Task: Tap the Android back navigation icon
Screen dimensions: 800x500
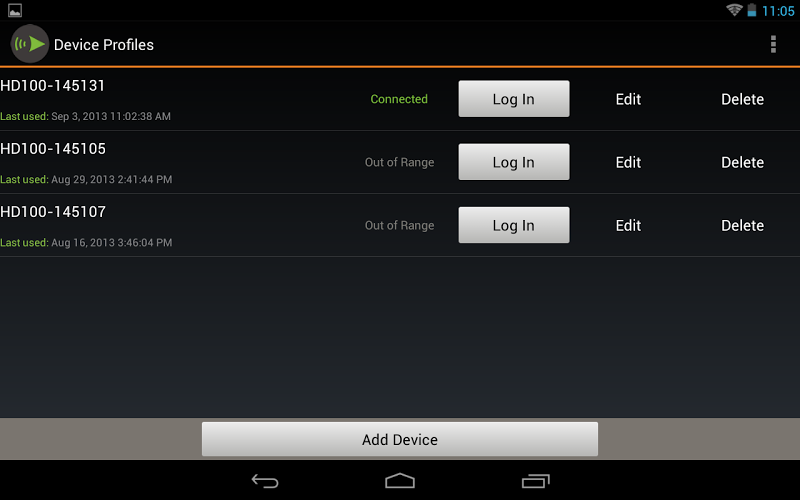Action: pyautogui.click(x=265, y=481)
